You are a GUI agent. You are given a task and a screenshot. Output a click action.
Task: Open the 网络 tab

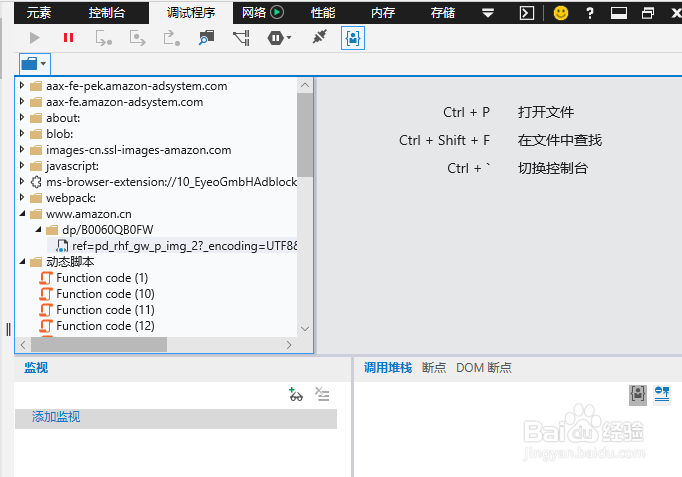click(x=254, y=13)
